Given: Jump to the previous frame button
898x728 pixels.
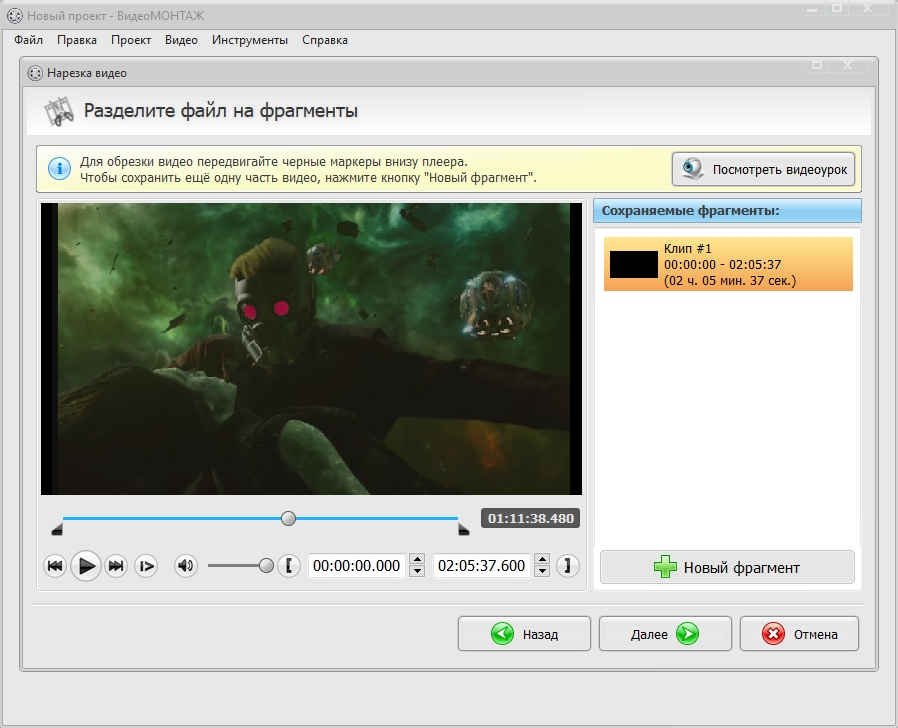Looking at the screenshot, I should tap(55, 566).
